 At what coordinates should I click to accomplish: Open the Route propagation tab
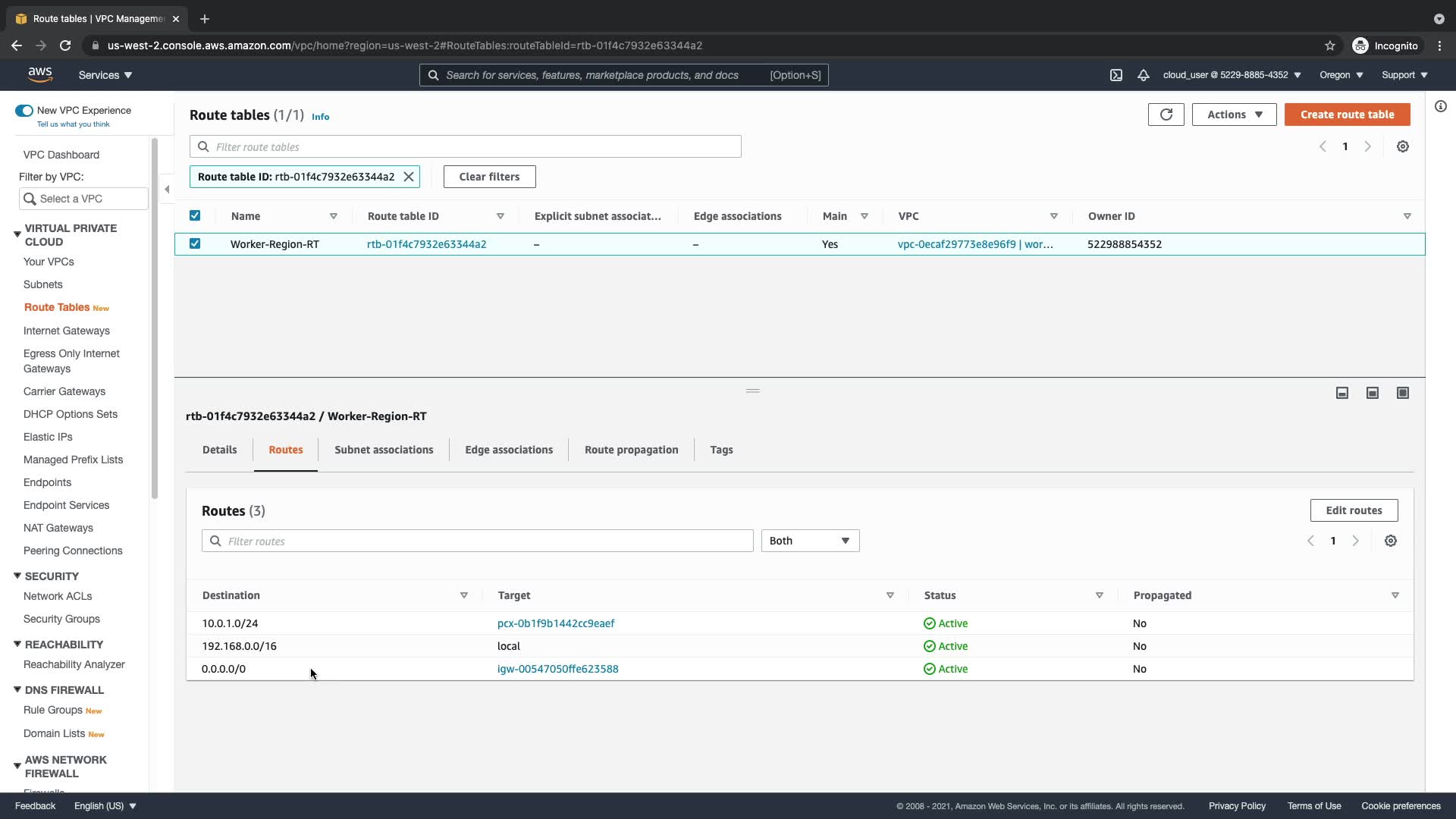(631, 450)
